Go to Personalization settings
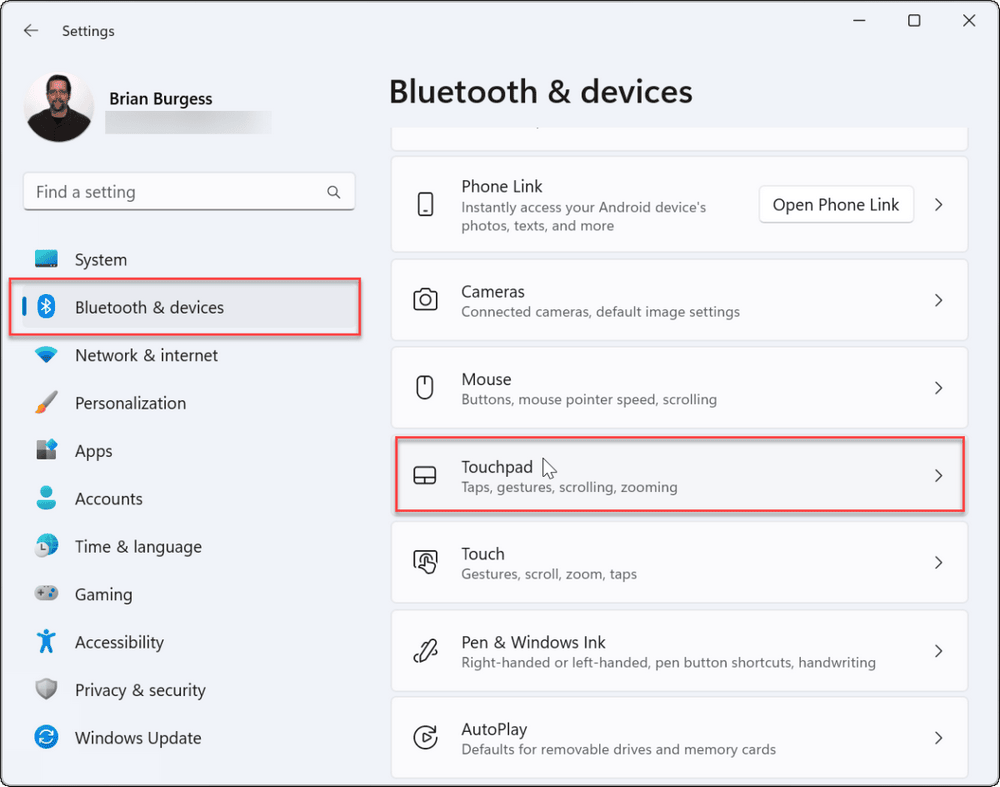Image resolution: width=1000 pixels, height=787 pixels. pos(130,404)
